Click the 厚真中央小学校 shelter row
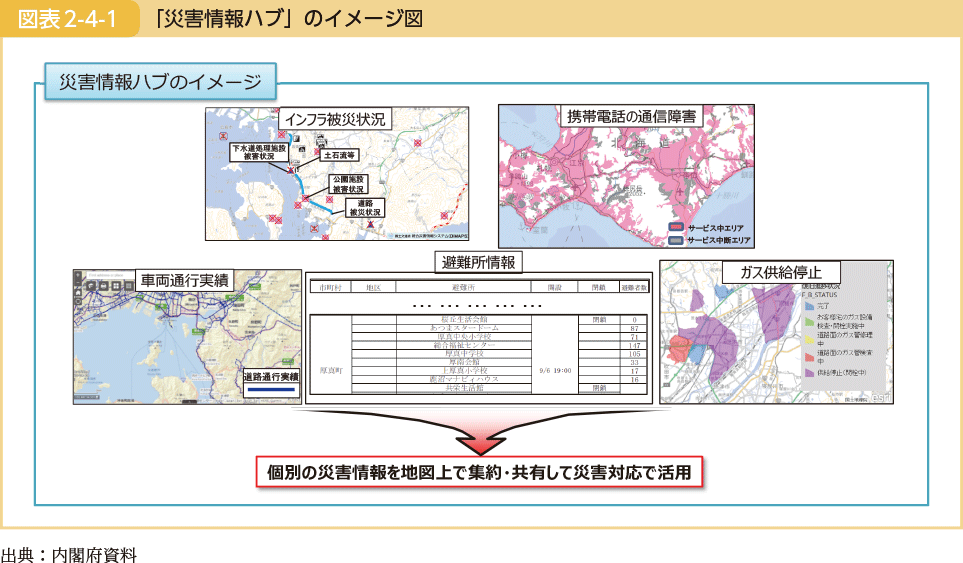 tap(464, 337)
